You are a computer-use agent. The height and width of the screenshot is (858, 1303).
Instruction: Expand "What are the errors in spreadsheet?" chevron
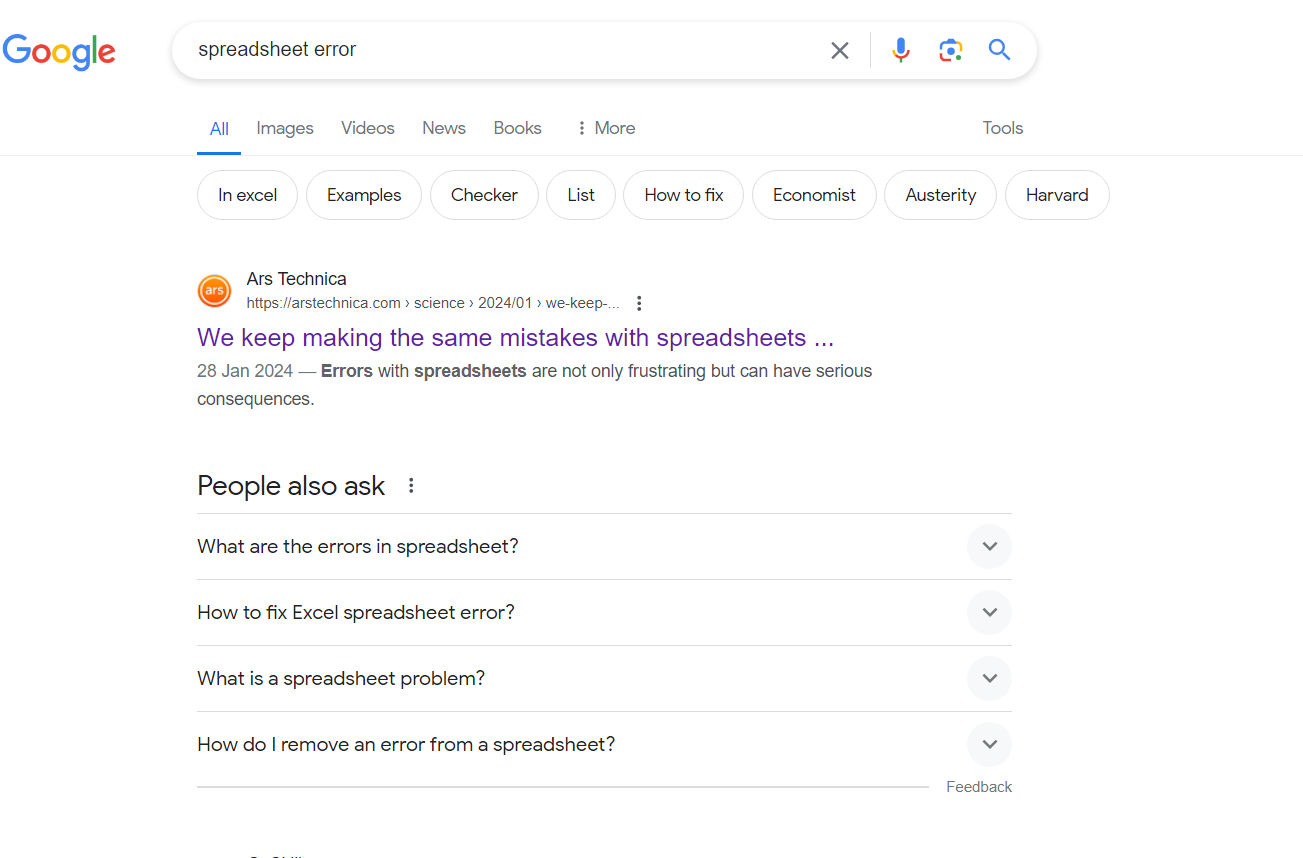990,546
